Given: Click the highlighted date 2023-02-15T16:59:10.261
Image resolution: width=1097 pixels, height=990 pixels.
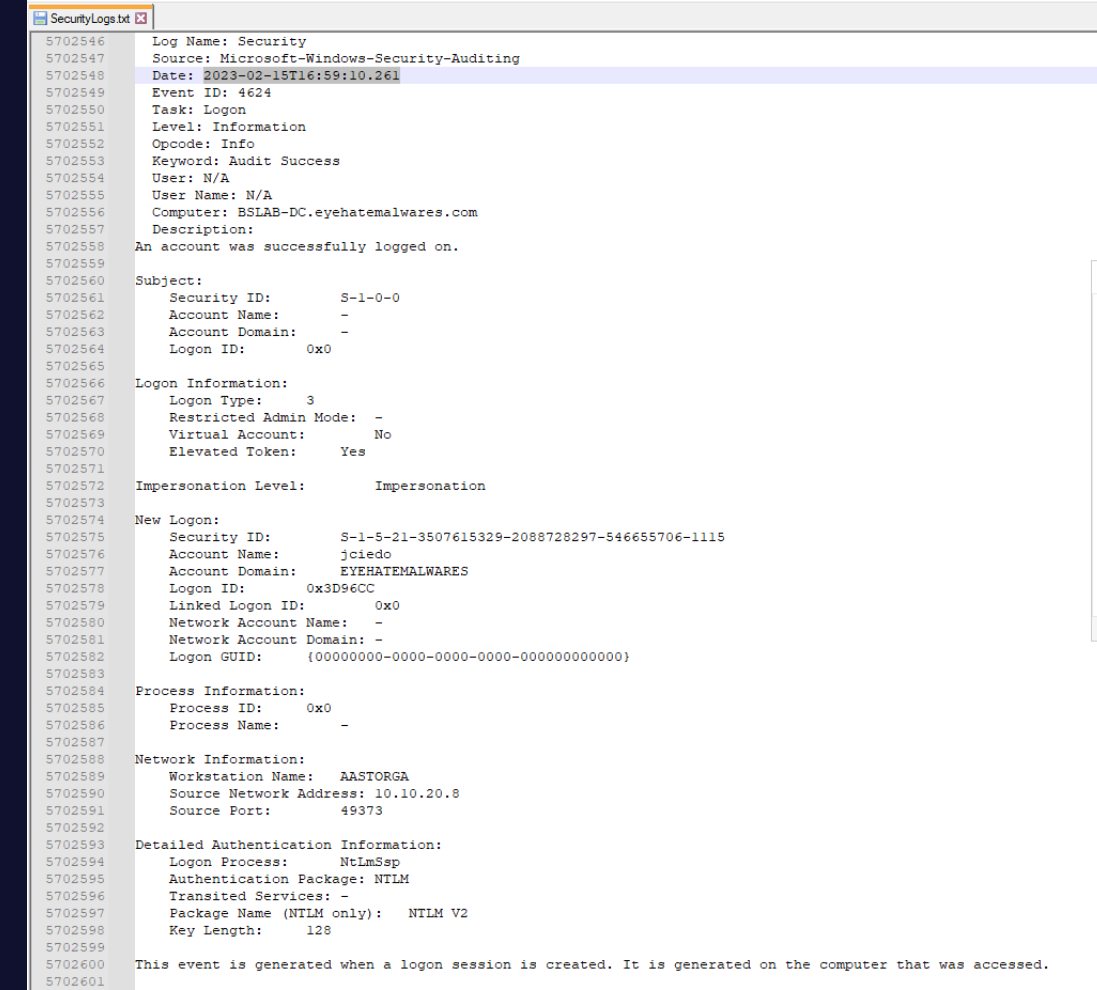Looking at the screenshot, I should (x=301, y=76).
